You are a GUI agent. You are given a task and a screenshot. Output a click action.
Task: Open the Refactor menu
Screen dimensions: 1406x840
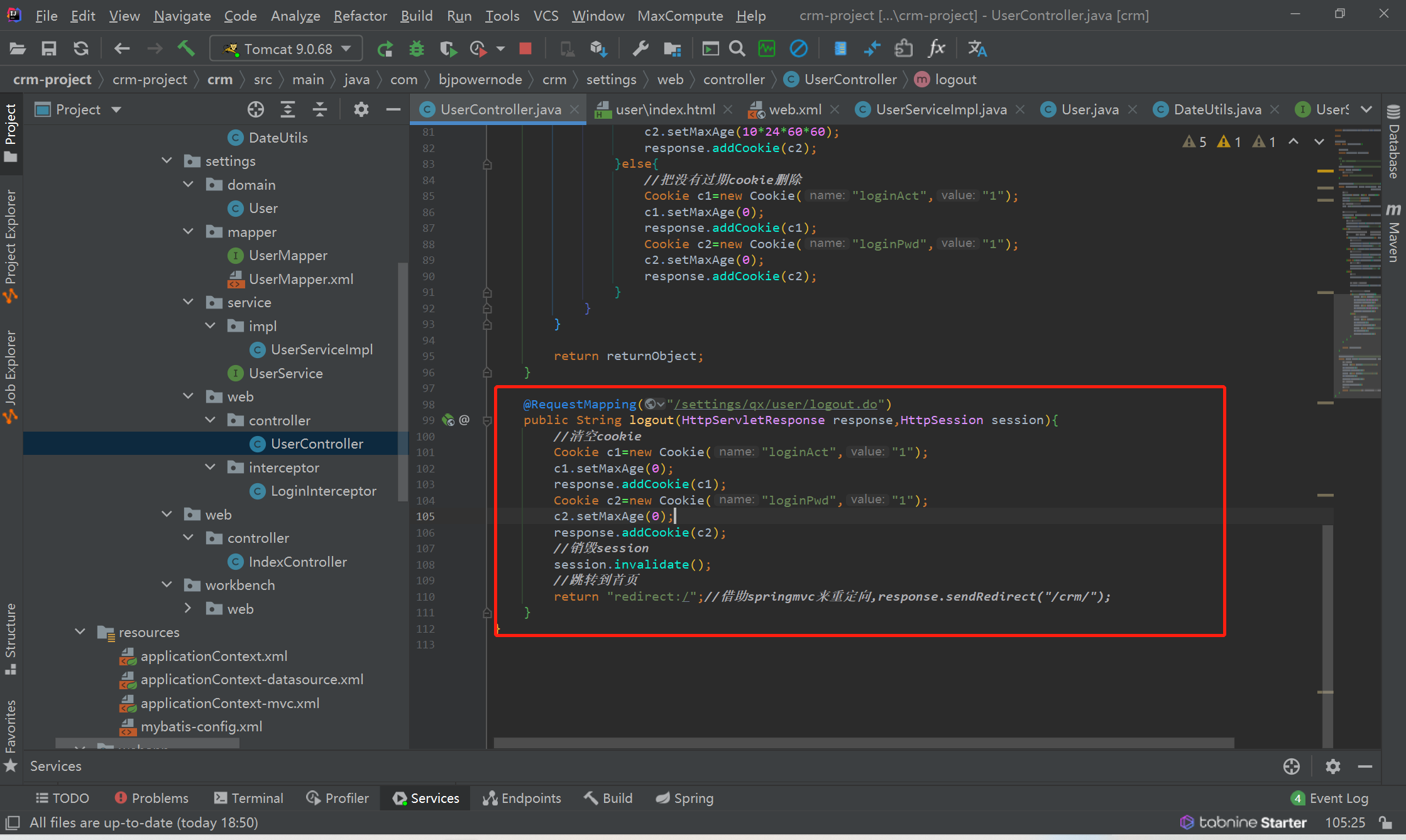360,16
